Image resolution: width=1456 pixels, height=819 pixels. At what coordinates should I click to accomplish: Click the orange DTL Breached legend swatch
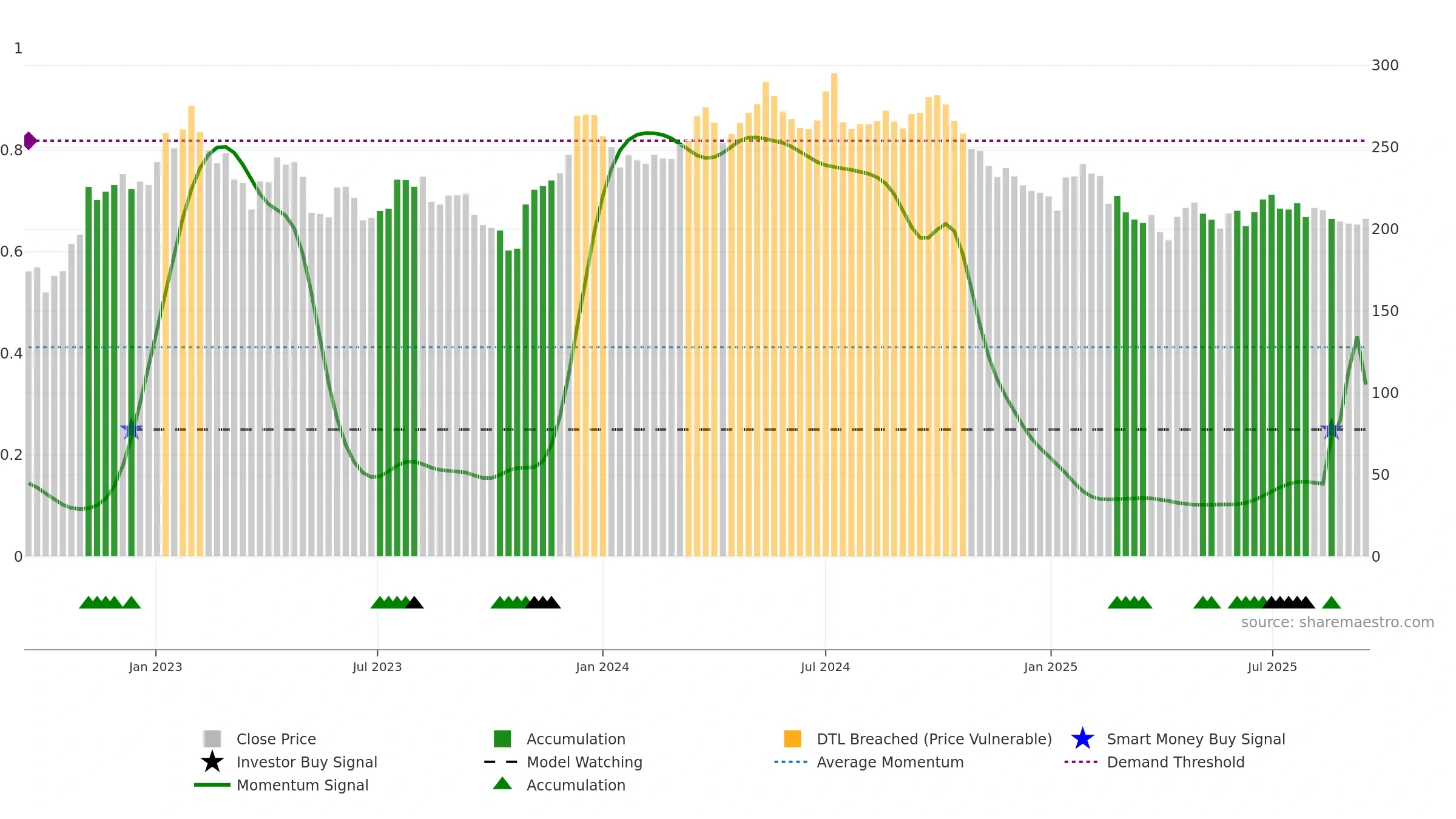coord(792,739)
